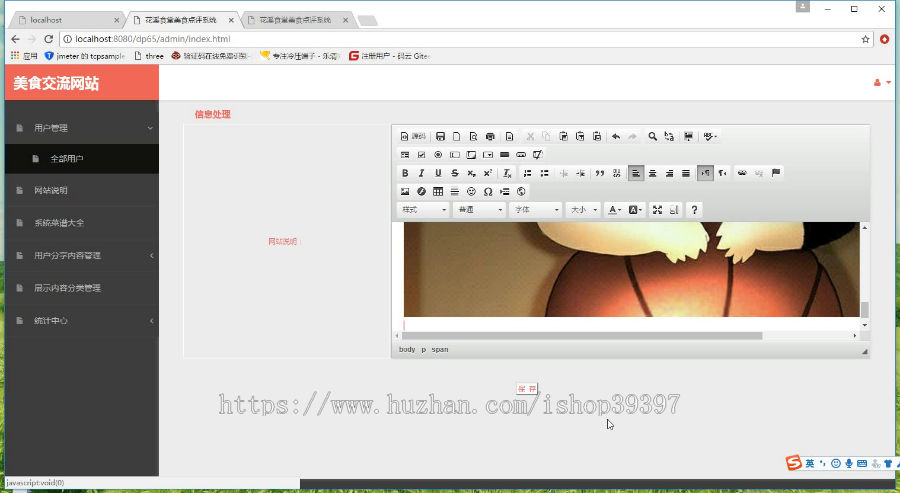The width and height of the screenshot is (900, 493).
Task: Insert a text field form icon
Action: tap(455, 155)
